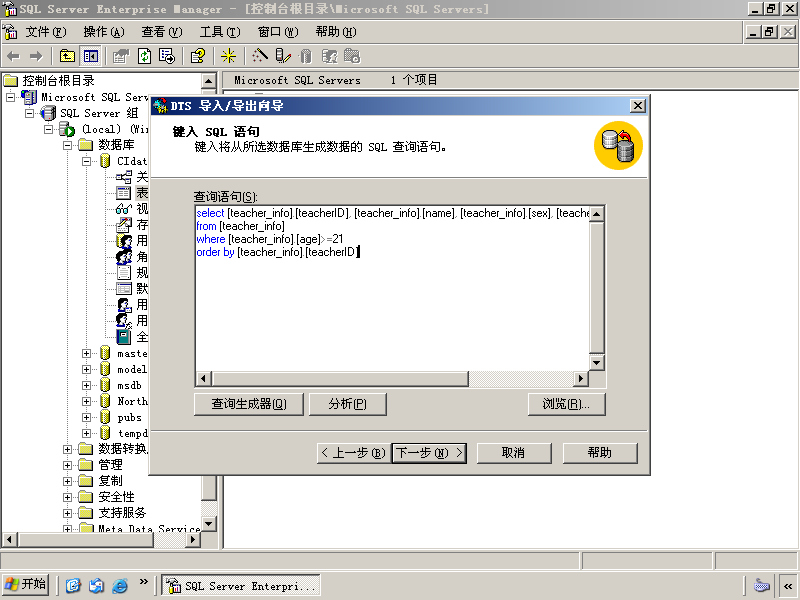This screenshot has width=800, height=600.
Task: Select the Northwind database in tree
Action: tap(133, 401)
